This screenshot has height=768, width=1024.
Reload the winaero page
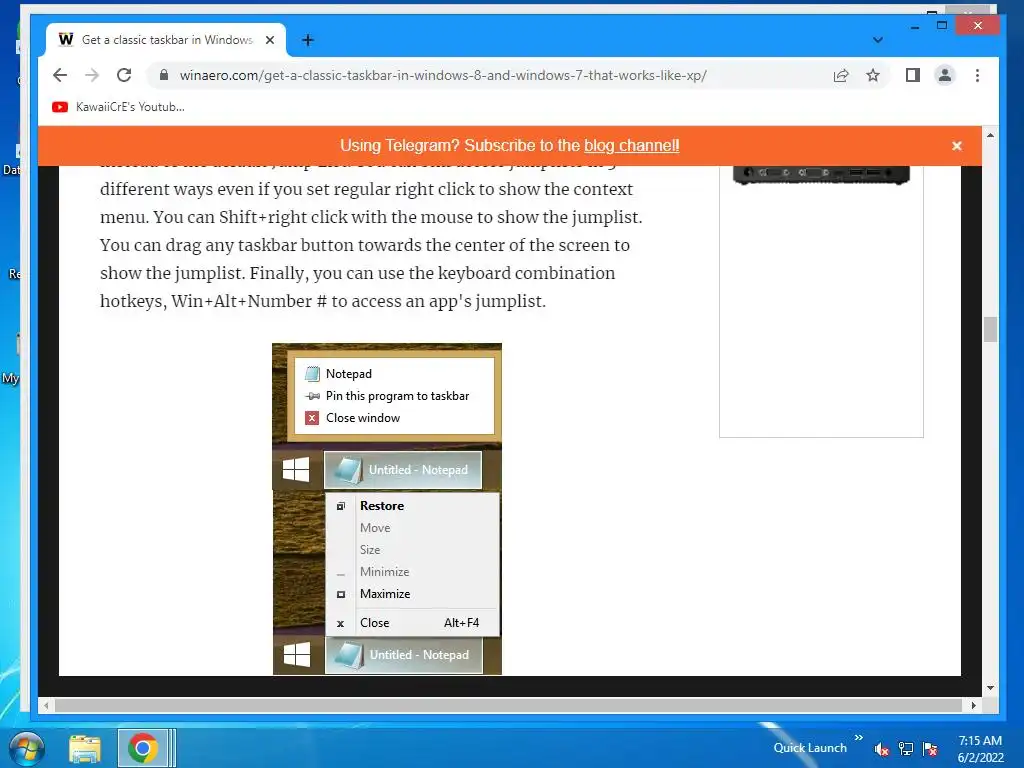(124, 75)
